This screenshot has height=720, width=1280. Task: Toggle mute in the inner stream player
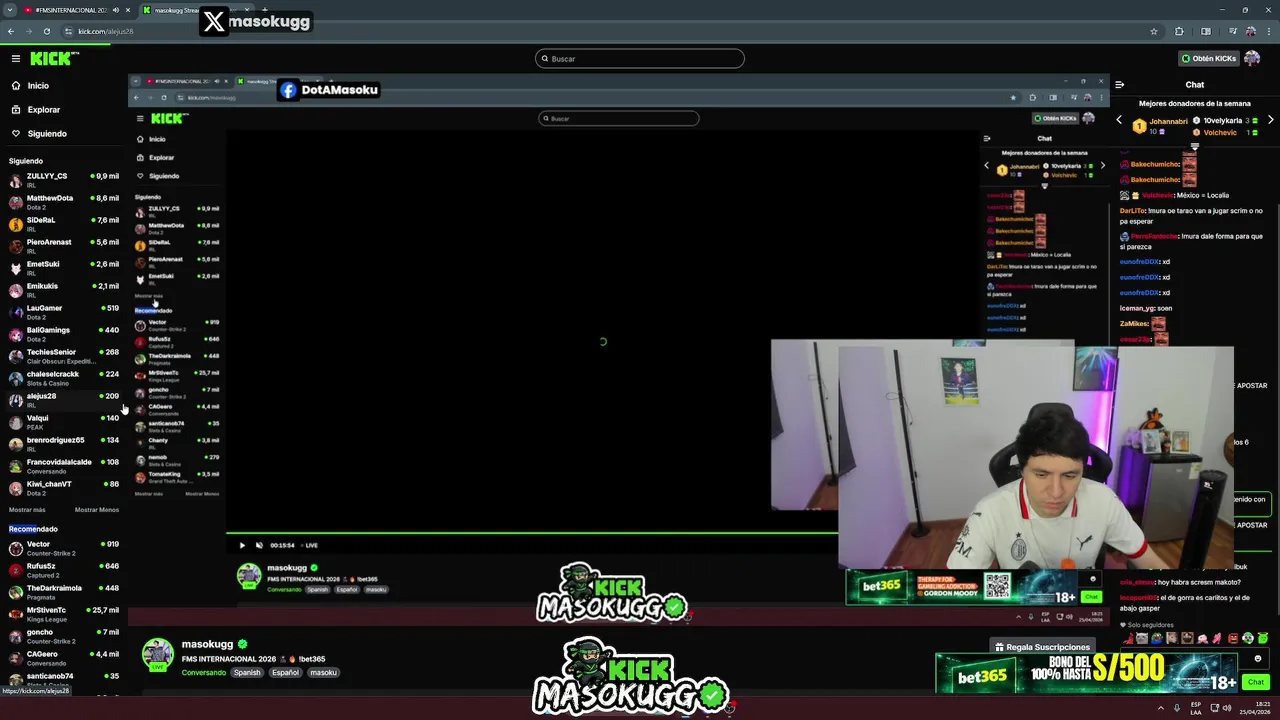(259, 545)
